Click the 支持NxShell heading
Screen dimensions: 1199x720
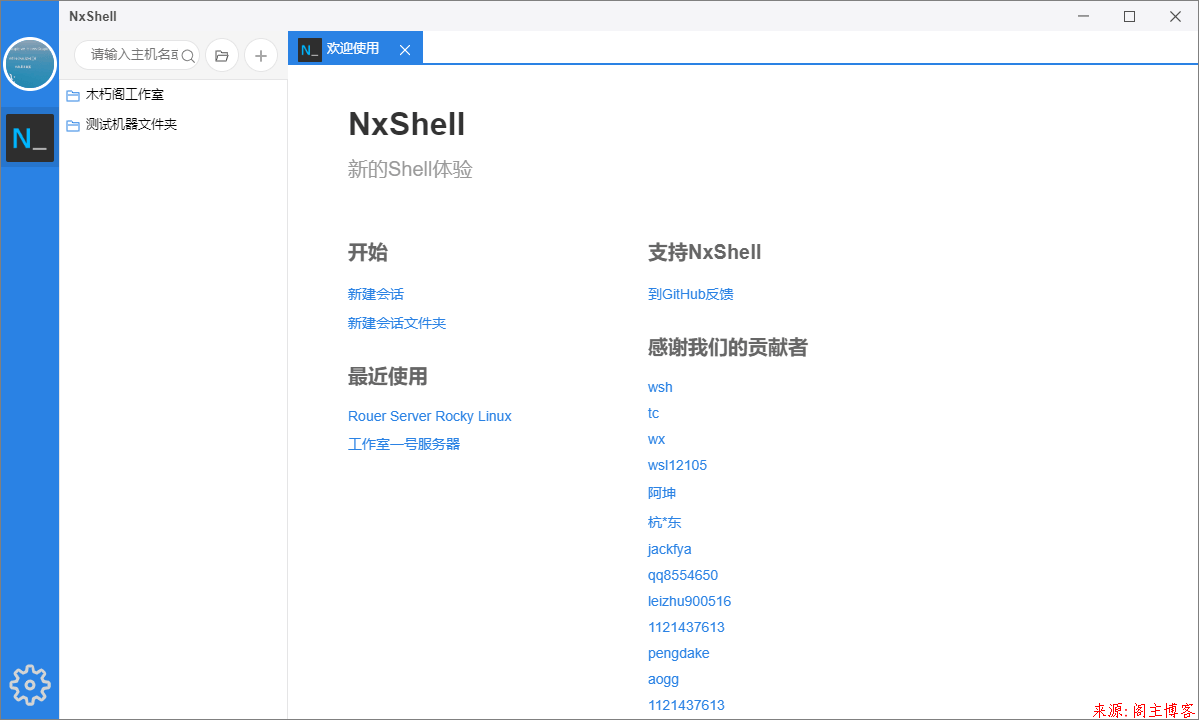point(704,252)
